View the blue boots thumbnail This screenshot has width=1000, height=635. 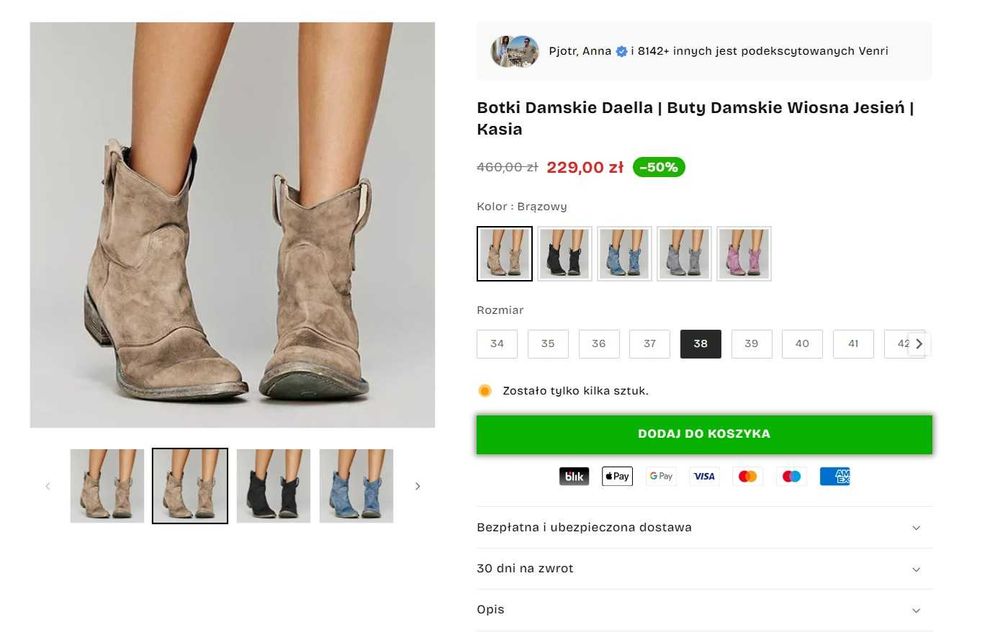(356, 486)
